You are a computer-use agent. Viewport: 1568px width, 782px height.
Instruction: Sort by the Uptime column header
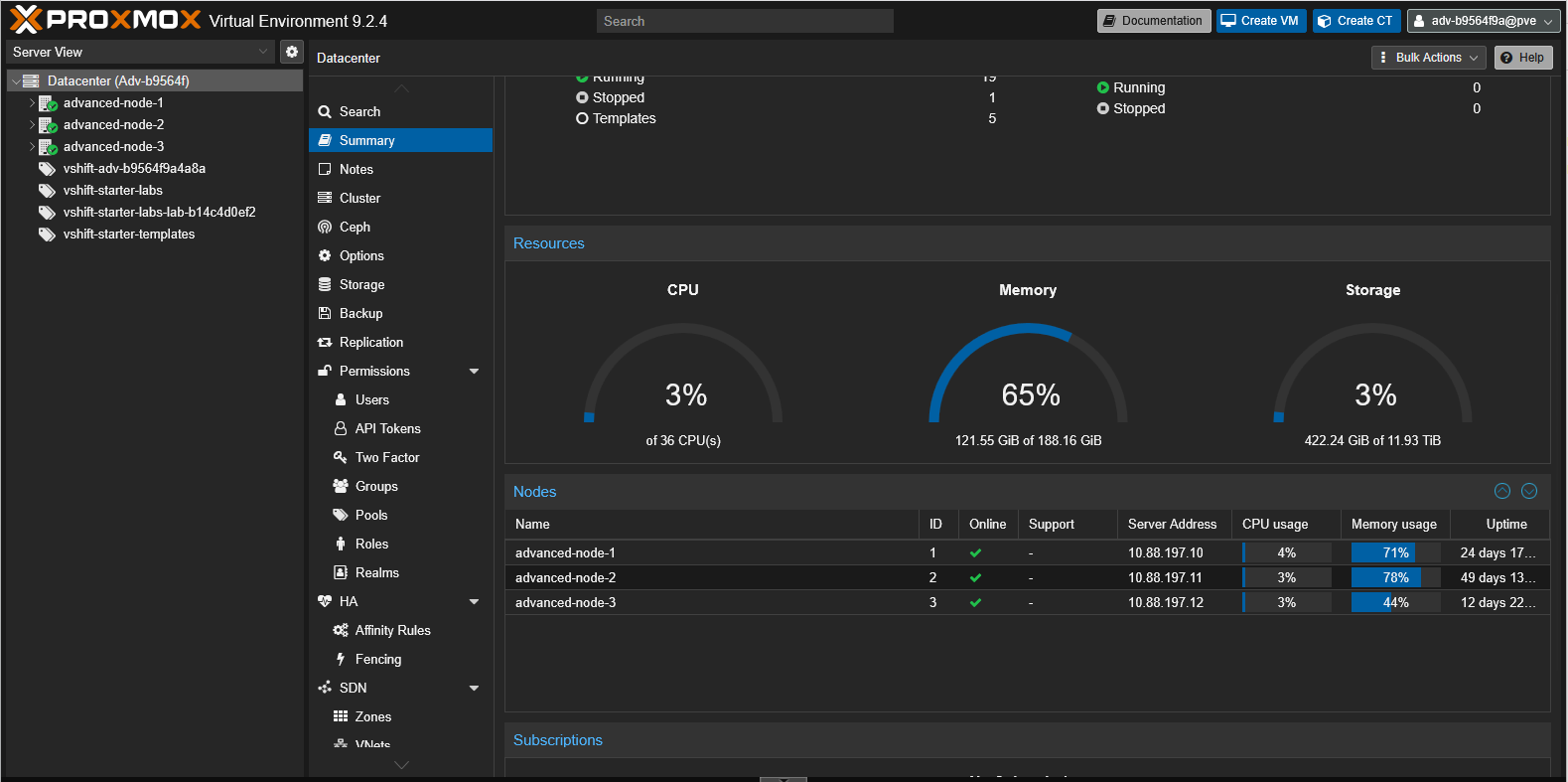tap(1499, 525)
